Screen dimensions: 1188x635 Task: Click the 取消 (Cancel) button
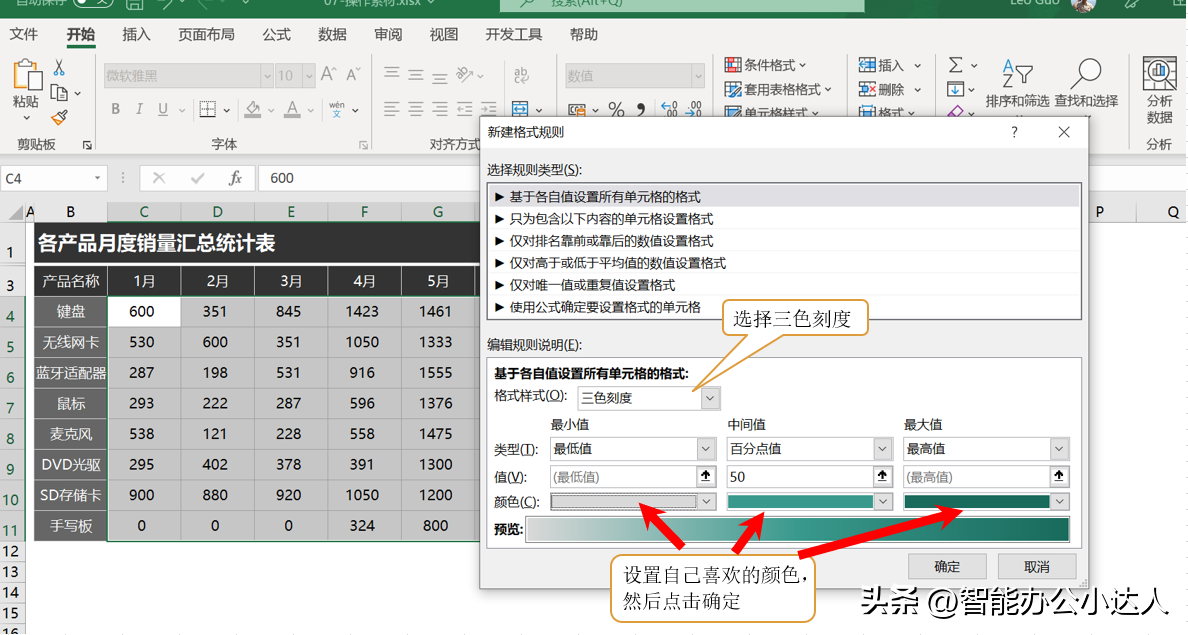(1036, 566)
